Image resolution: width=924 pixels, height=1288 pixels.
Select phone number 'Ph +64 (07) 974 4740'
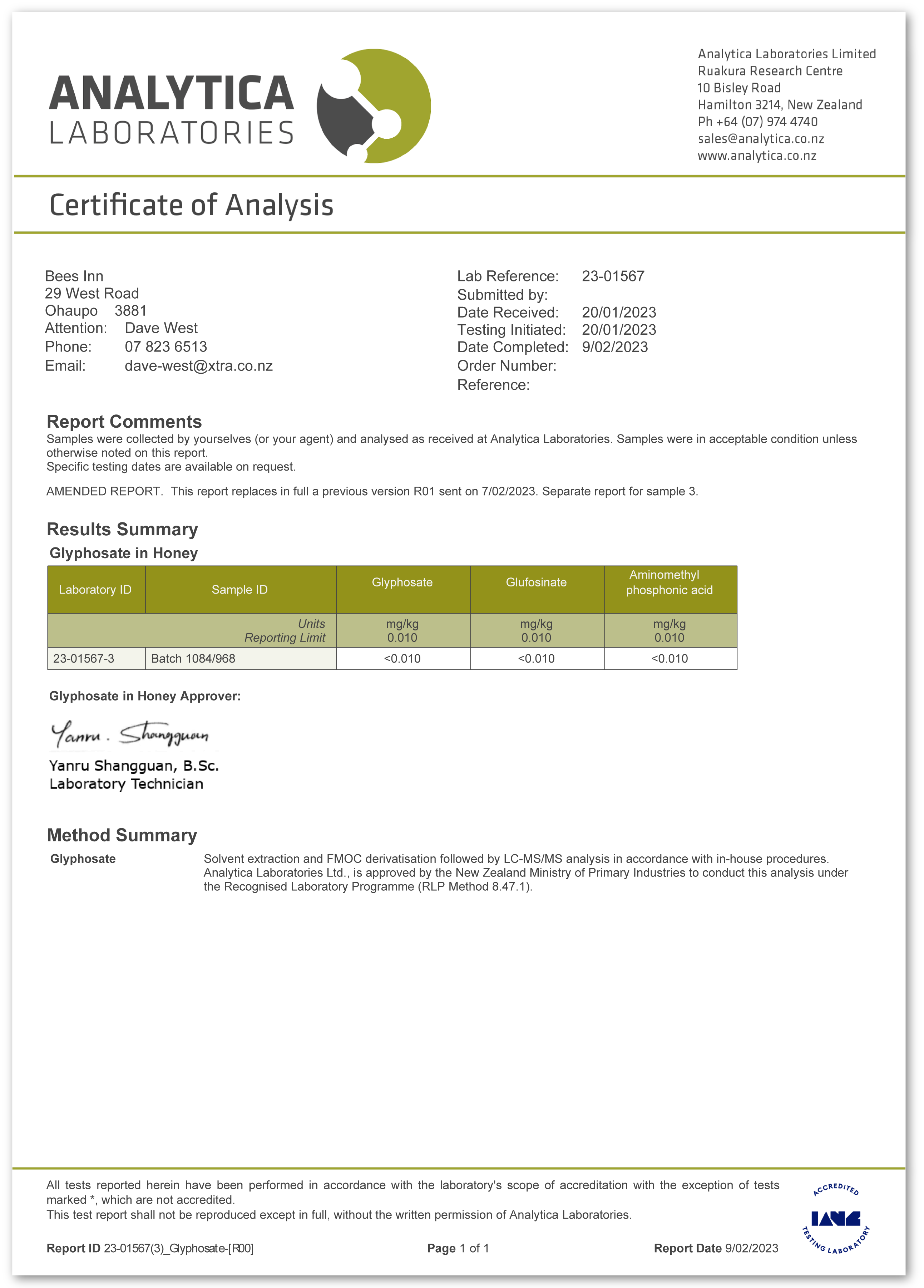(x=757, y=122)
